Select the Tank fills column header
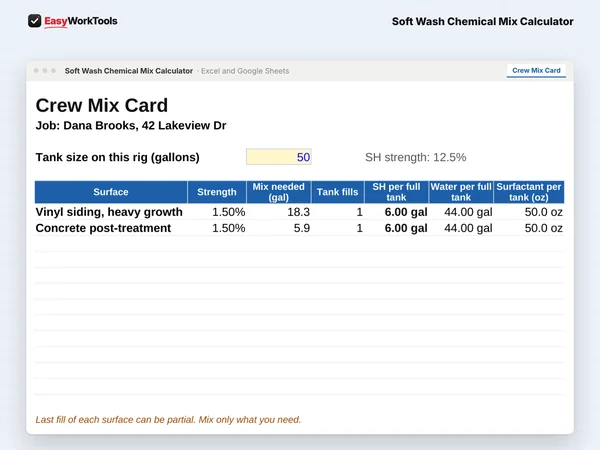Screen dimensions: 600x450 point(338,192)
